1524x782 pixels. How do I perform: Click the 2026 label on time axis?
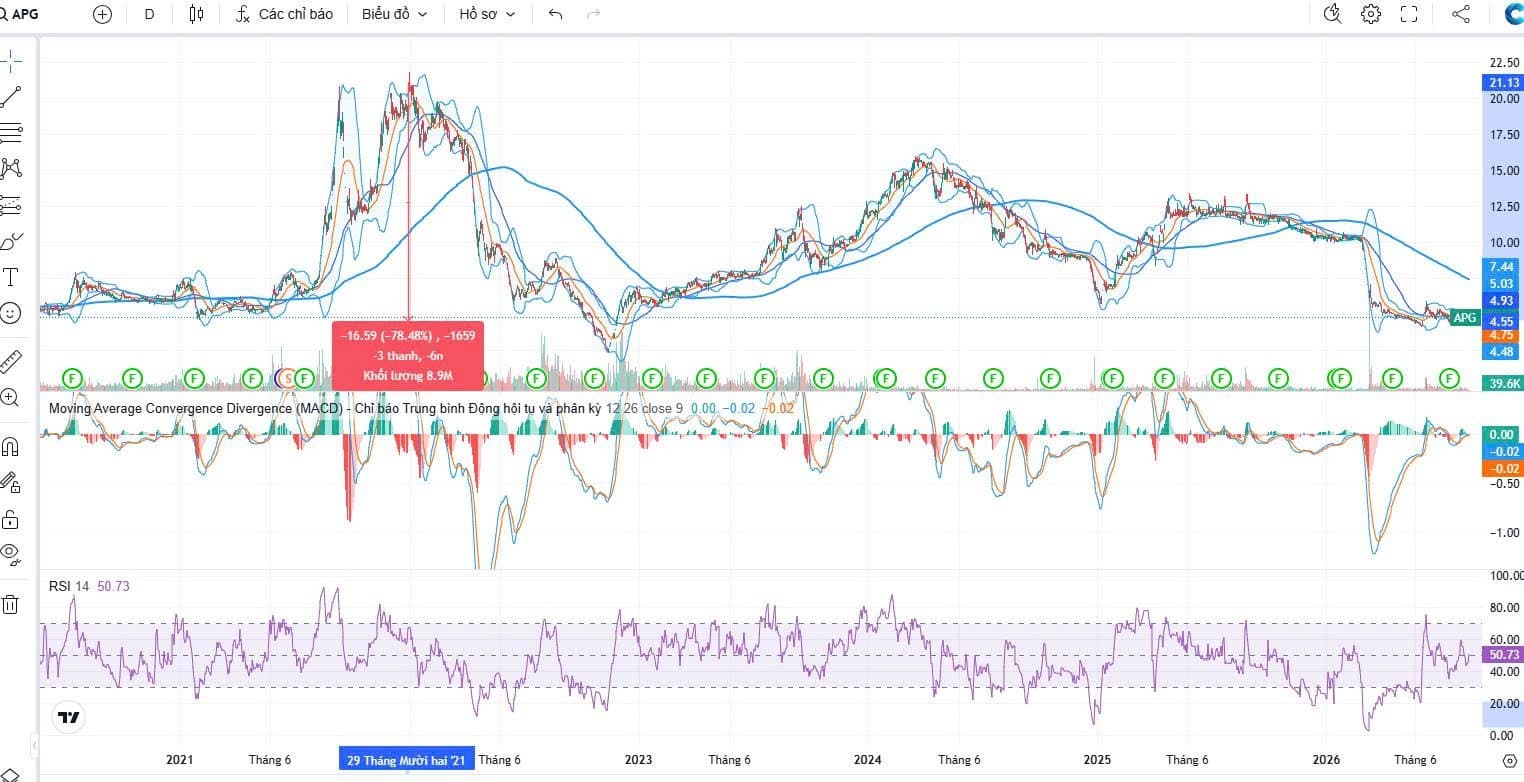tap(1326, 760)
